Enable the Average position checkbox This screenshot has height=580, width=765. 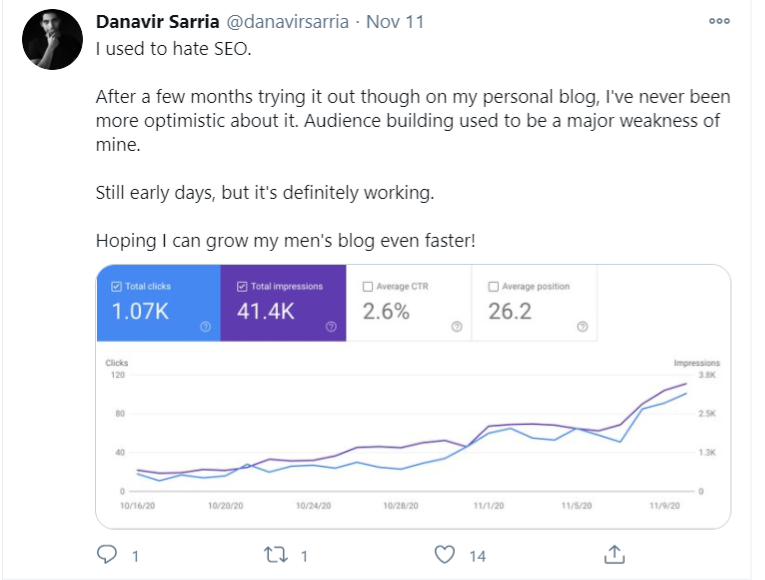493,287
